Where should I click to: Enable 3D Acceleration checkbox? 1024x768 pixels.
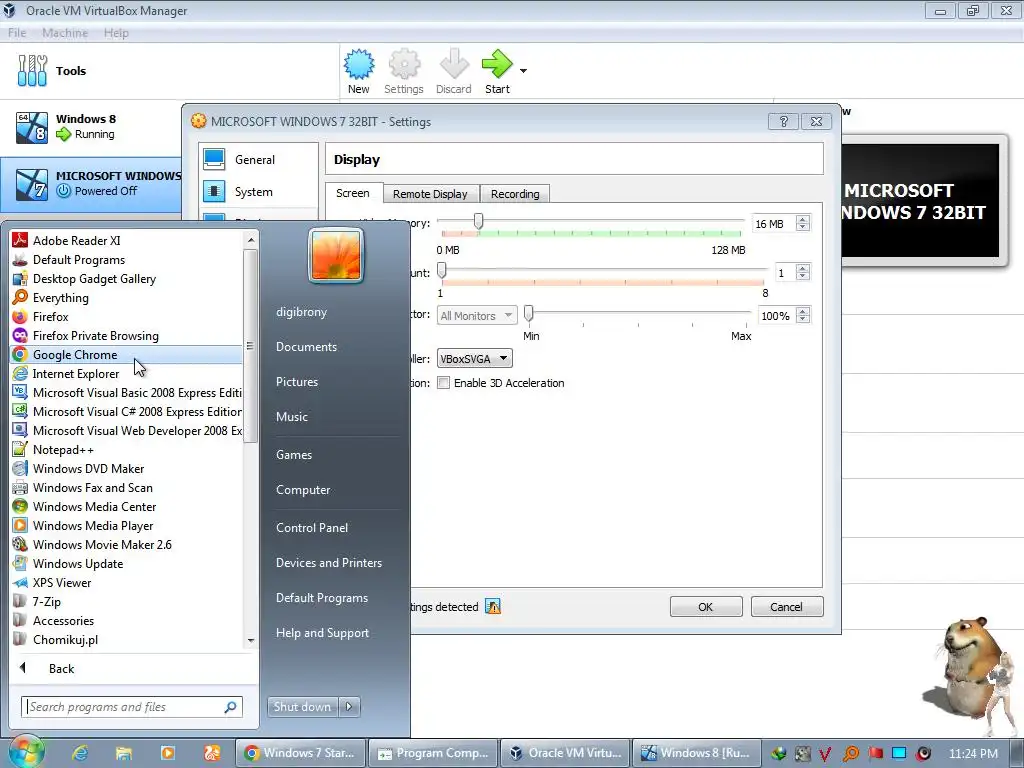[x=443, y=383]
